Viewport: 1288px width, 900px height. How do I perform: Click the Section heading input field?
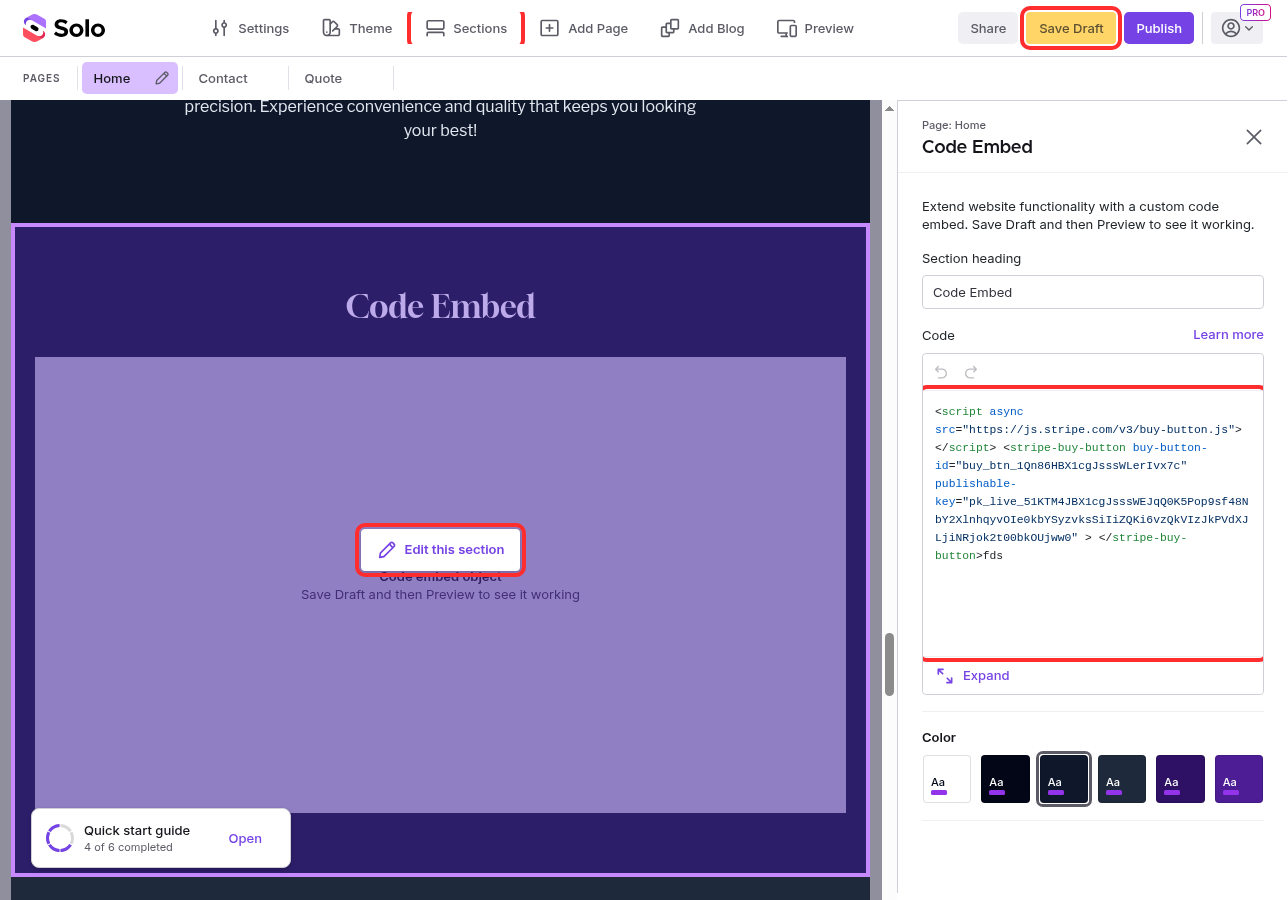pos(1093,292)
